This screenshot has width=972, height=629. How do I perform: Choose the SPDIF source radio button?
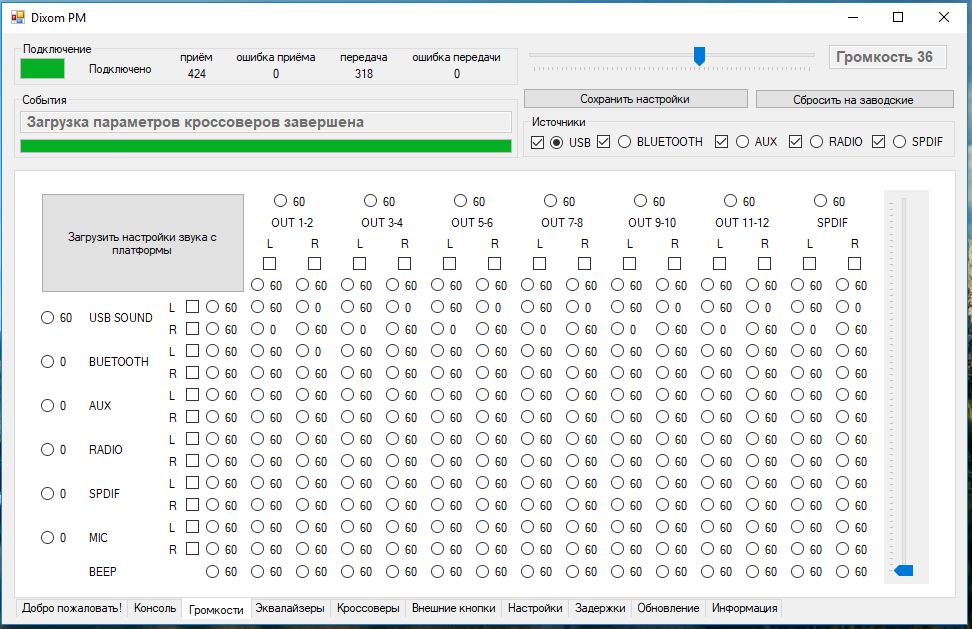point(899,142)
